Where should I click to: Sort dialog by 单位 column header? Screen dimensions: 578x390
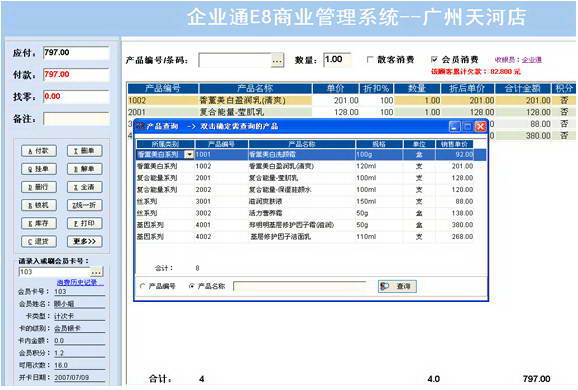coord(419,144)
